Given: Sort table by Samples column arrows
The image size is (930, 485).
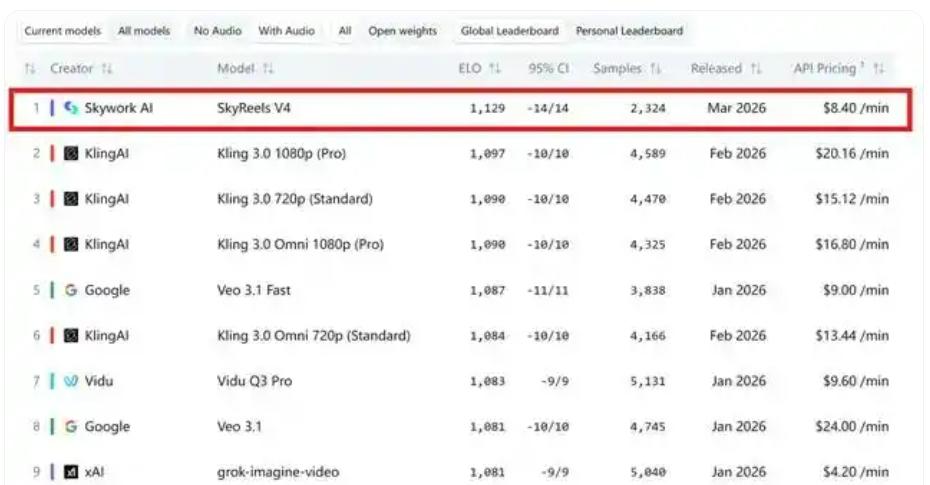Looking at the screenshot, I should point(655,69).
